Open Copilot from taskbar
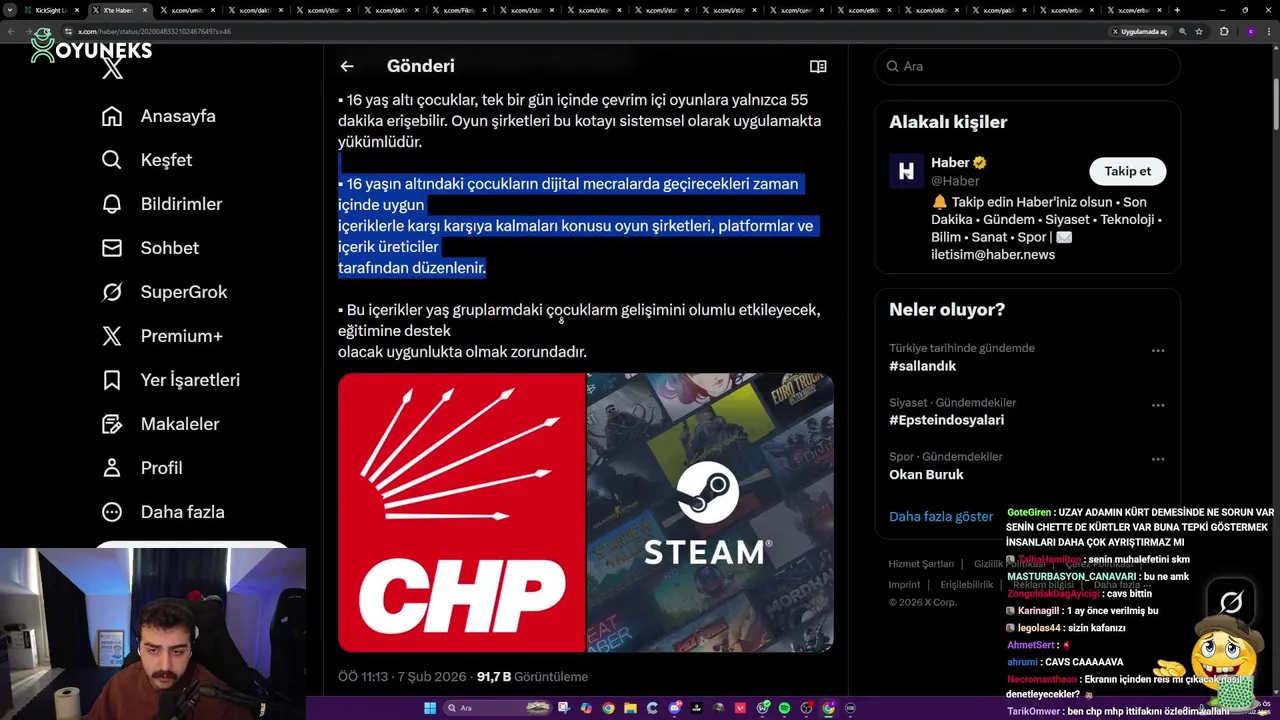The height and width of the screenshot is (720, 1280). click(x=586, y=708)
